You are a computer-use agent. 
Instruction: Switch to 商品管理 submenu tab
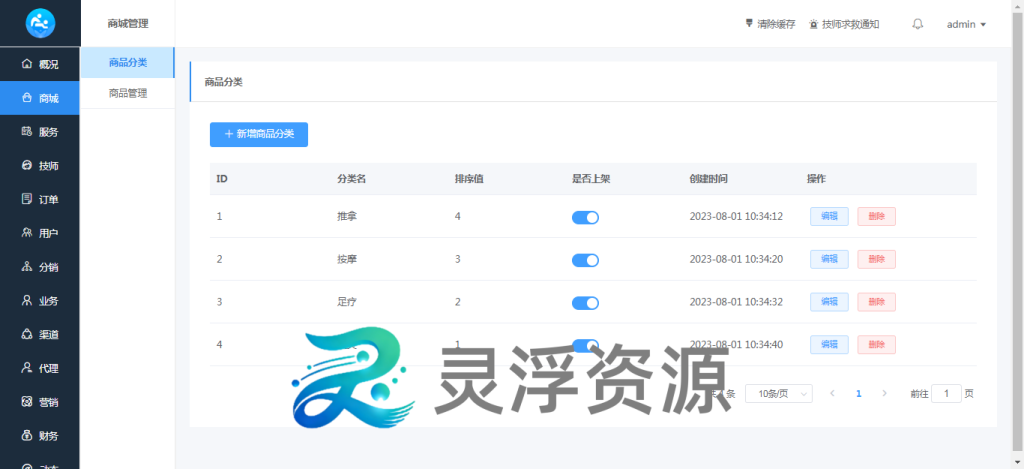coord(127,93)
